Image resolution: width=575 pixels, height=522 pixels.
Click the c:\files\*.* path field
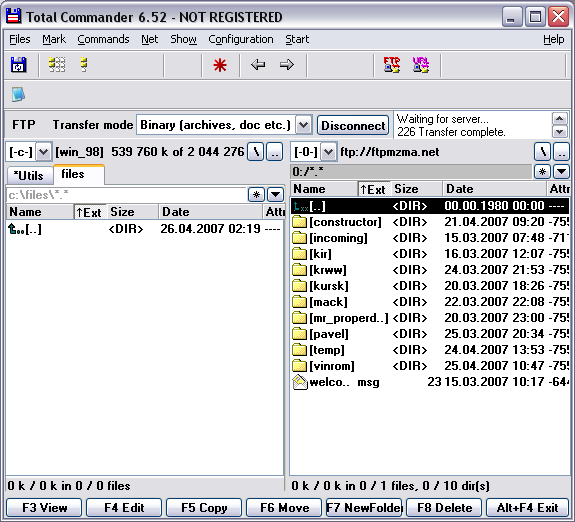[127, 195]
